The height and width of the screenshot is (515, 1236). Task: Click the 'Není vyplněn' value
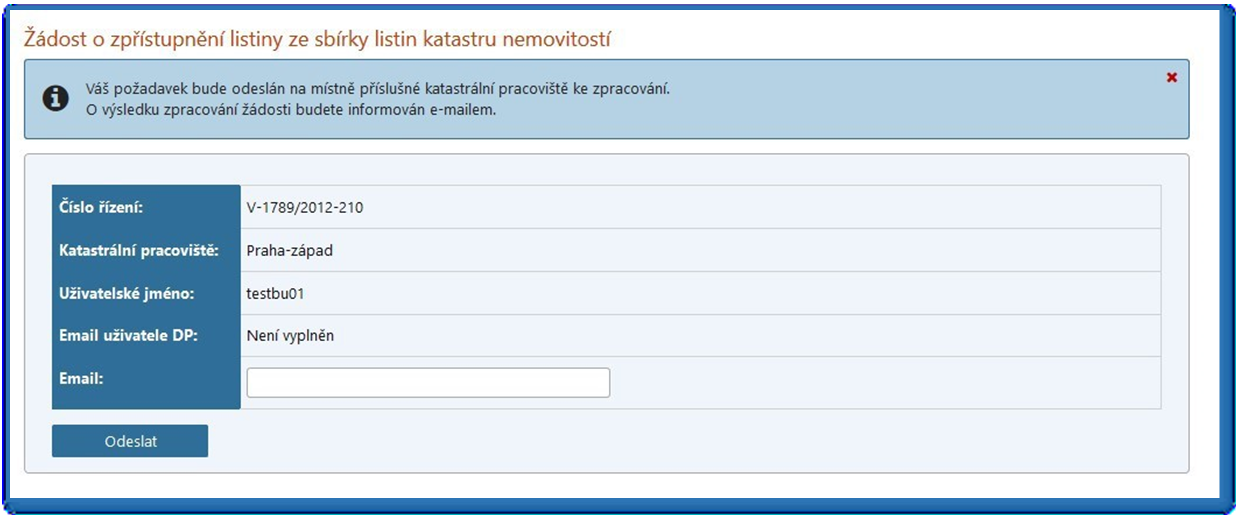coord(290,336)
